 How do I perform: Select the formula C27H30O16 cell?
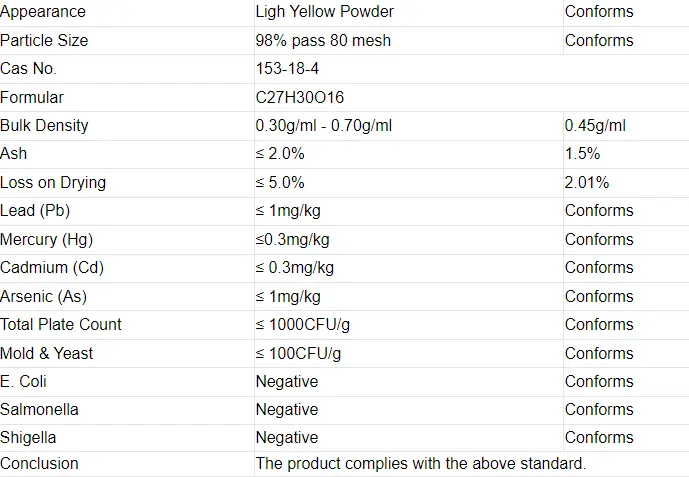pos(300,97)
